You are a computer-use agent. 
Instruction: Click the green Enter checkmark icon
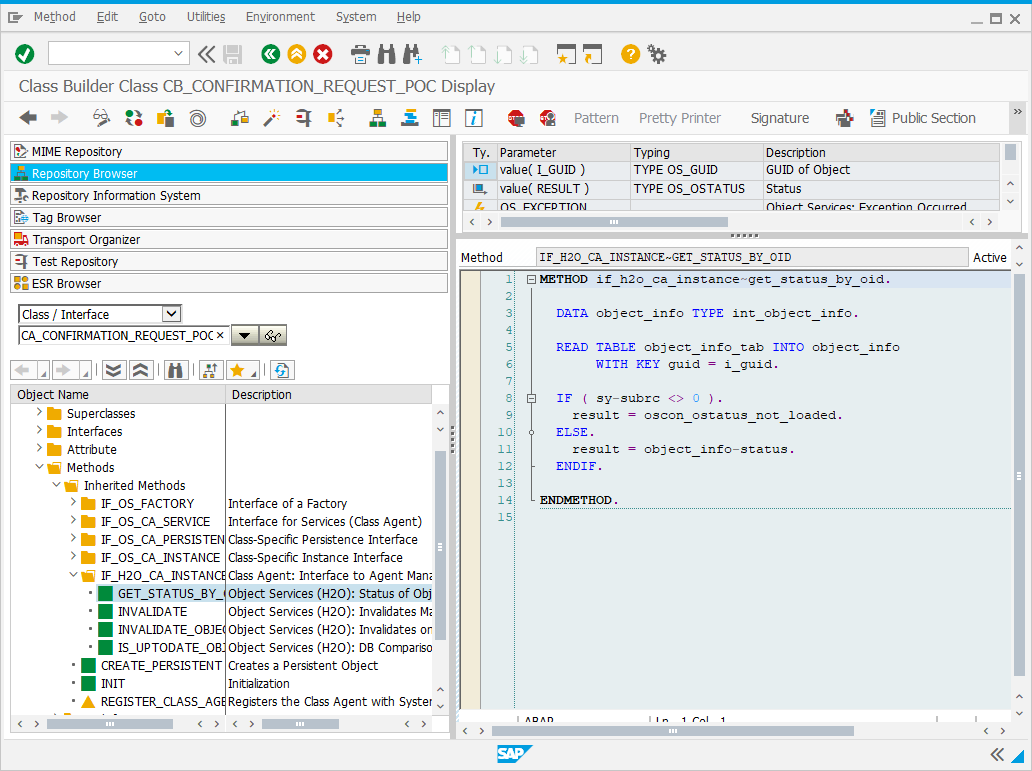click(25, 54)
